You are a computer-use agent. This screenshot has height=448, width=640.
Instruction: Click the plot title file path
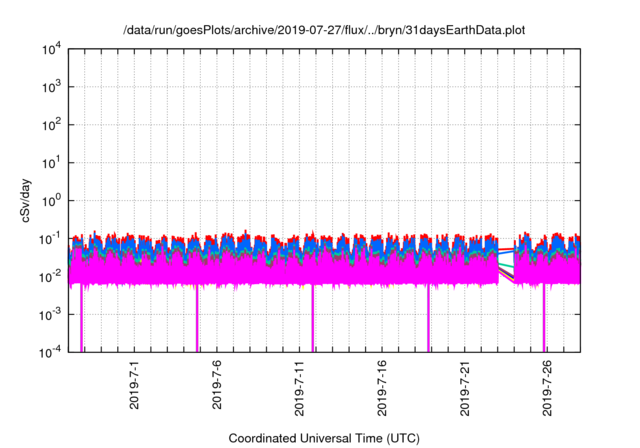point(324,31)
